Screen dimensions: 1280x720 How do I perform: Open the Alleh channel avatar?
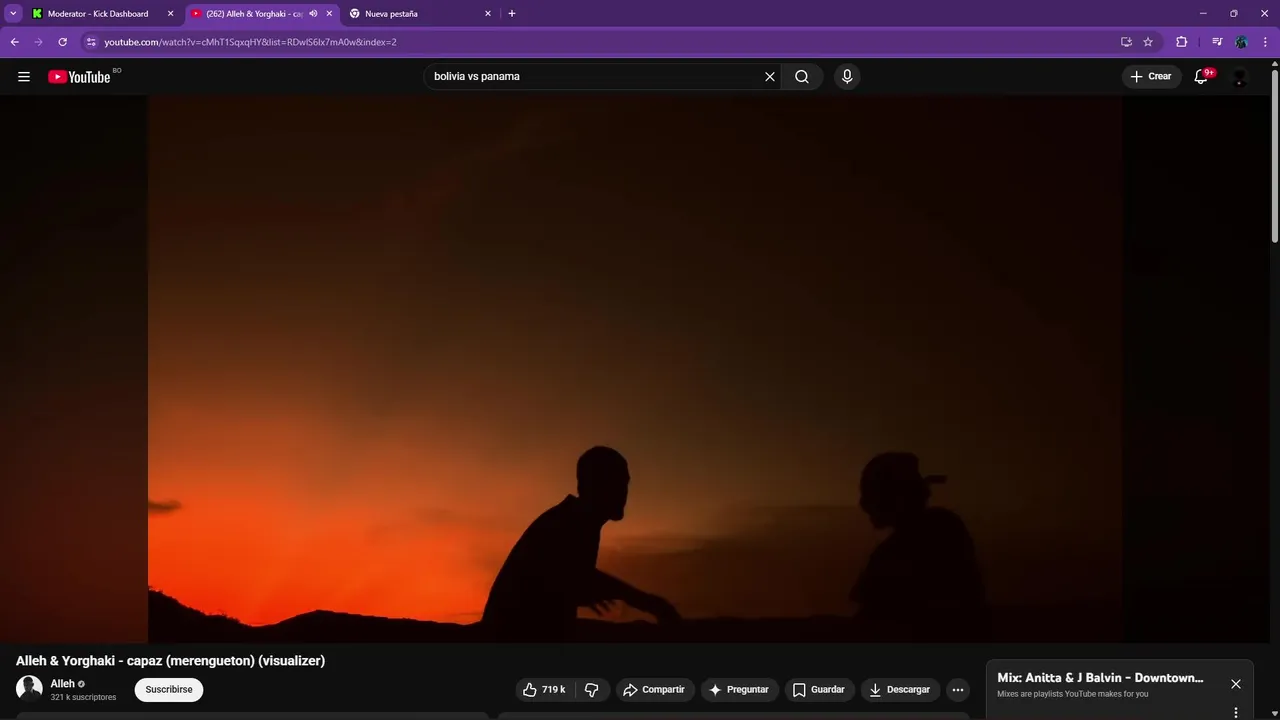(29, 689)
